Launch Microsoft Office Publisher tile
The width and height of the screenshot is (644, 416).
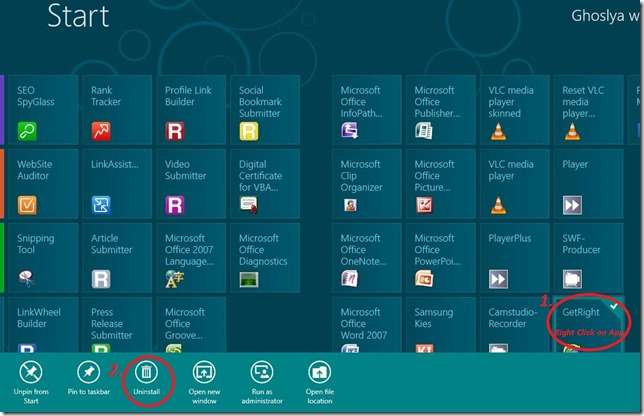coord(440,110)
